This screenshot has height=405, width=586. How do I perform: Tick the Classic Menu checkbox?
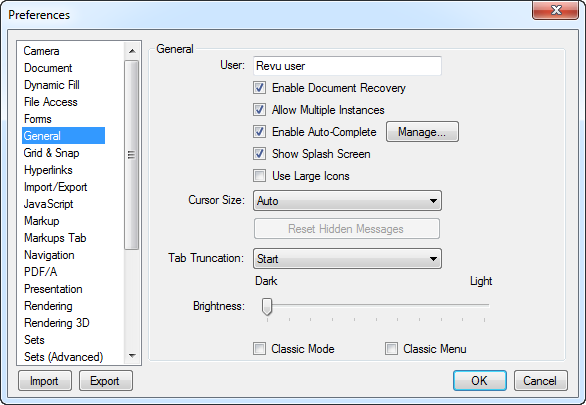[391, 349]
